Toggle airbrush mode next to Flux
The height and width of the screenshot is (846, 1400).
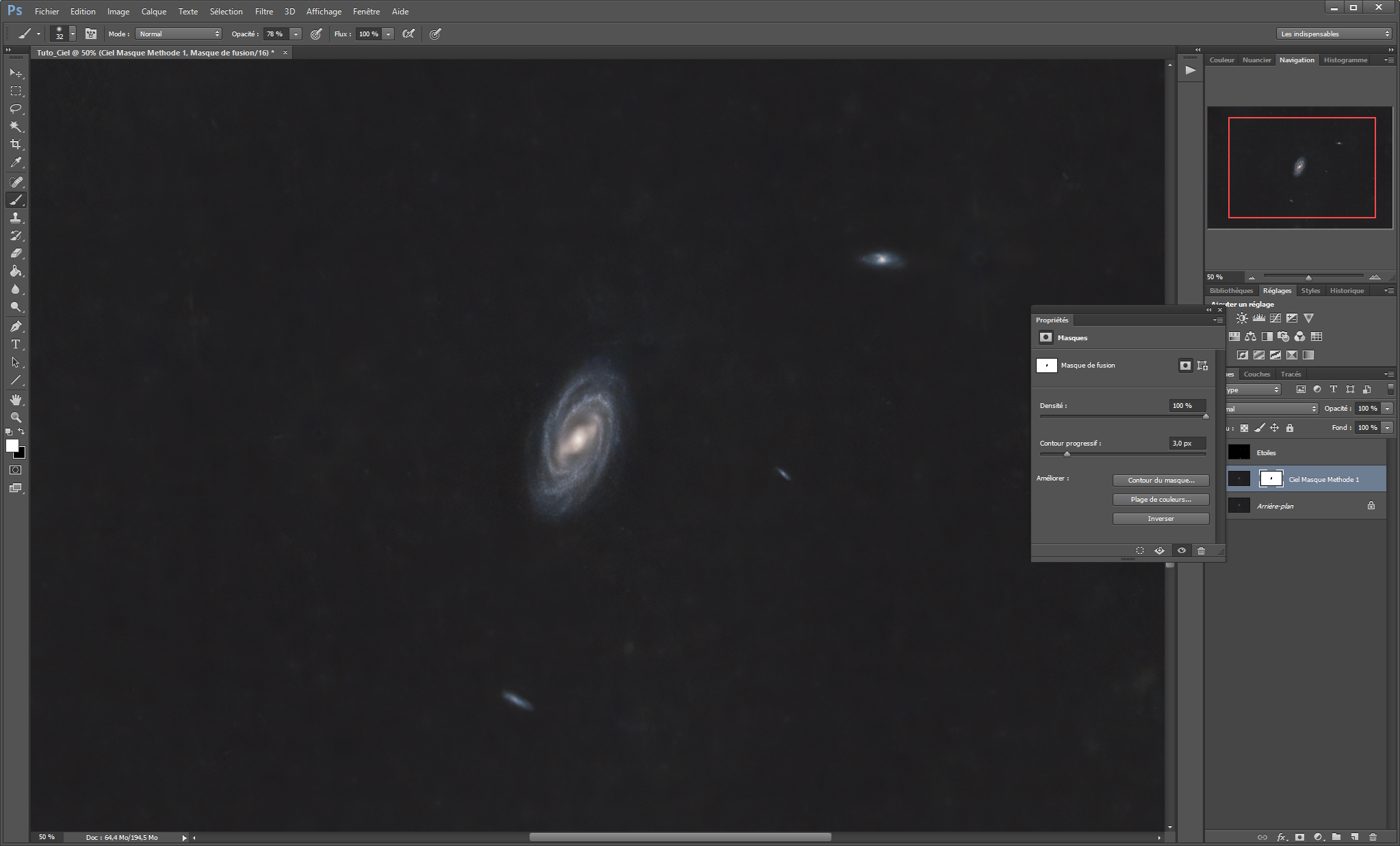(409, 34)
